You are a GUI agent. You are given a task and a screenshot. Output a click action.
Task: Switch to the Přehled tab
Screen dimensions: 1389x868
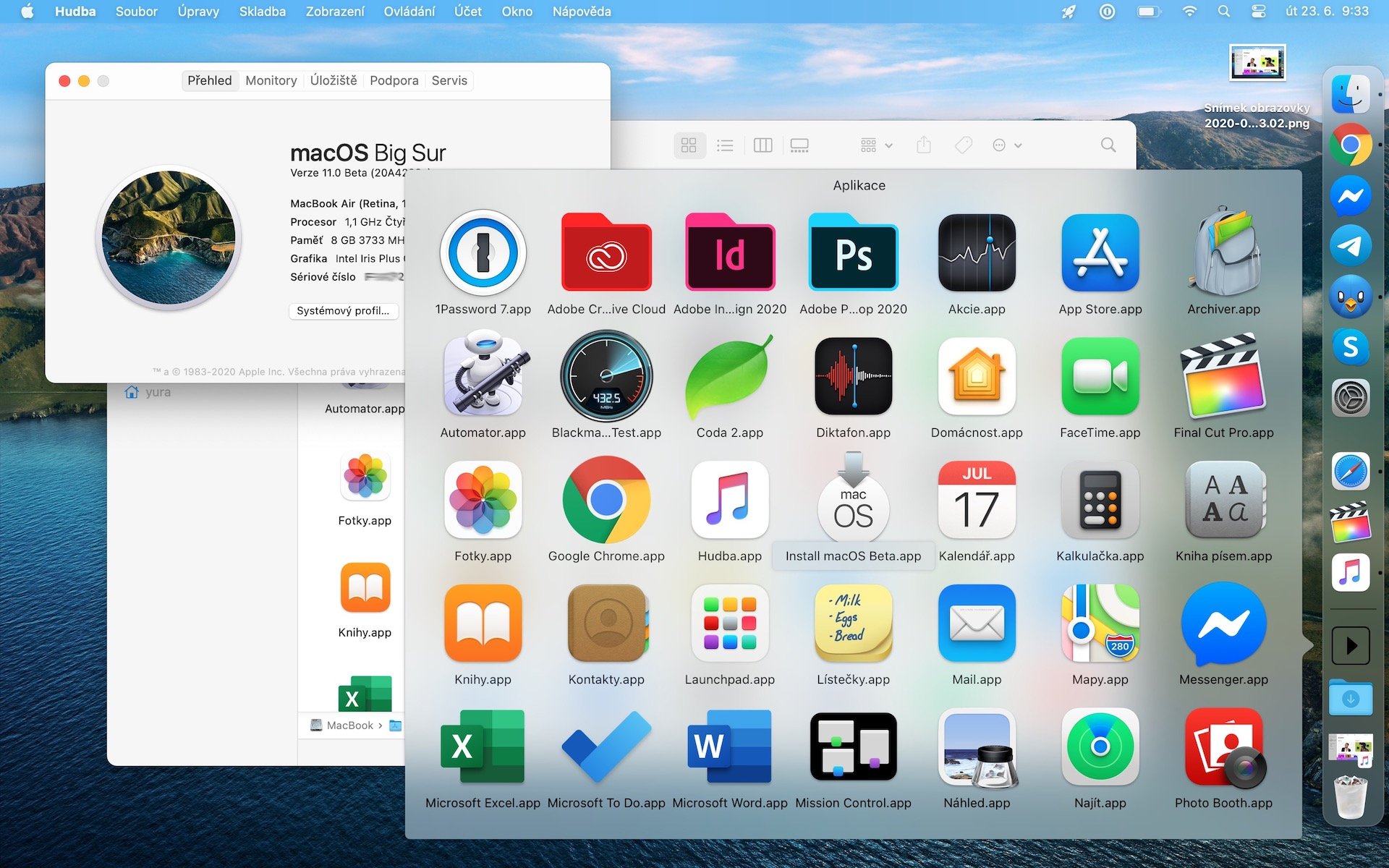210,80
